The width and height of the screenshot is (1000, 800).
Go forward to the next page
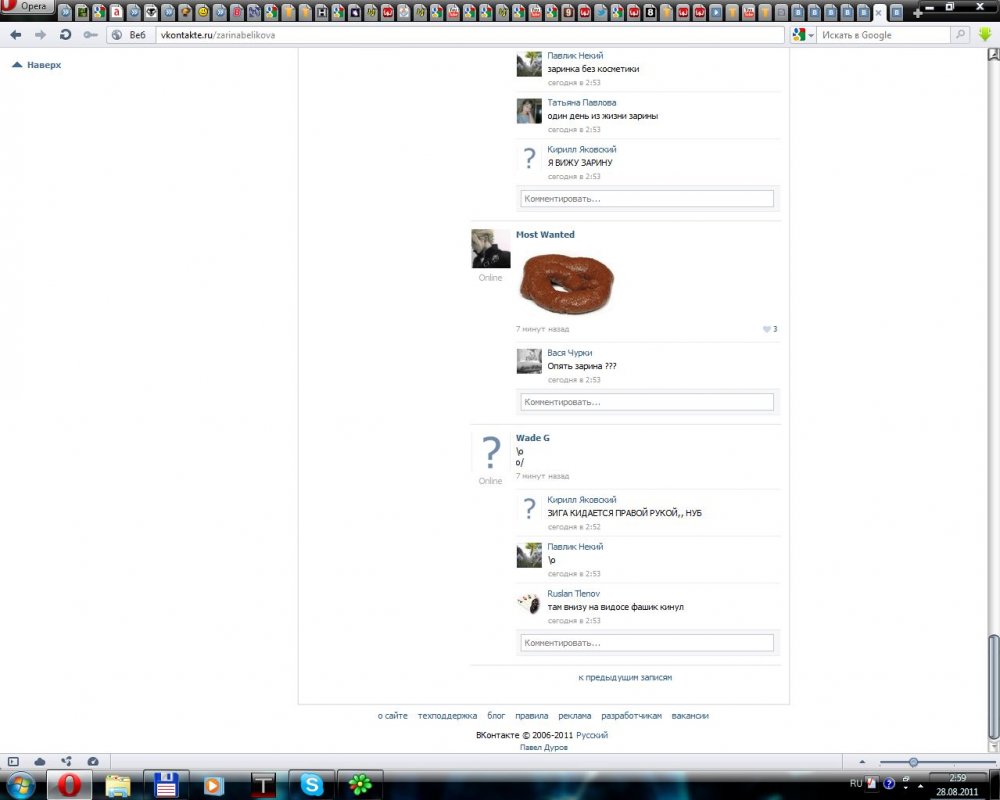click(x=40, y=35)
